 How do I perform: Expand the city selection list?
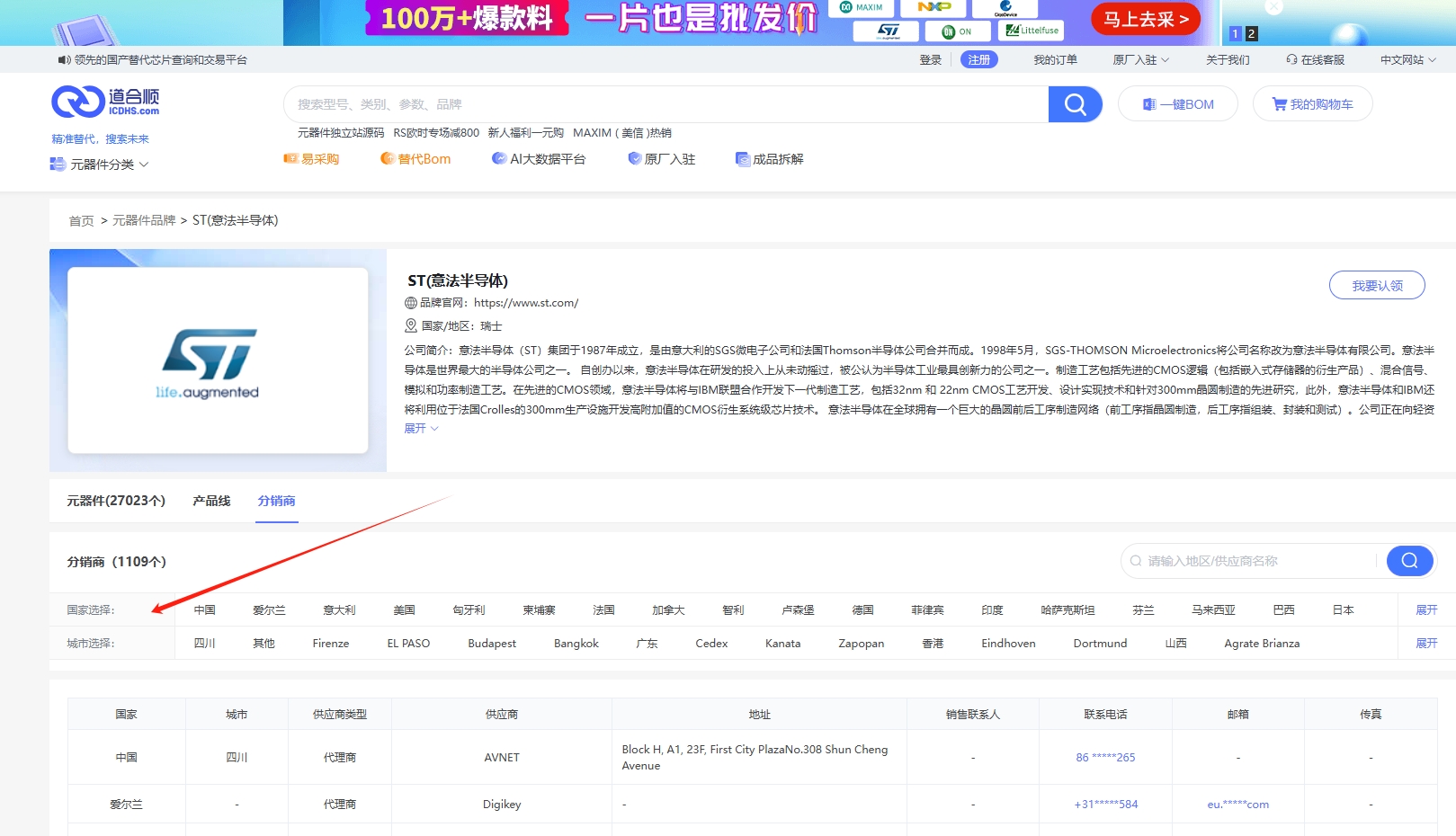click(x=1426, y=643)
